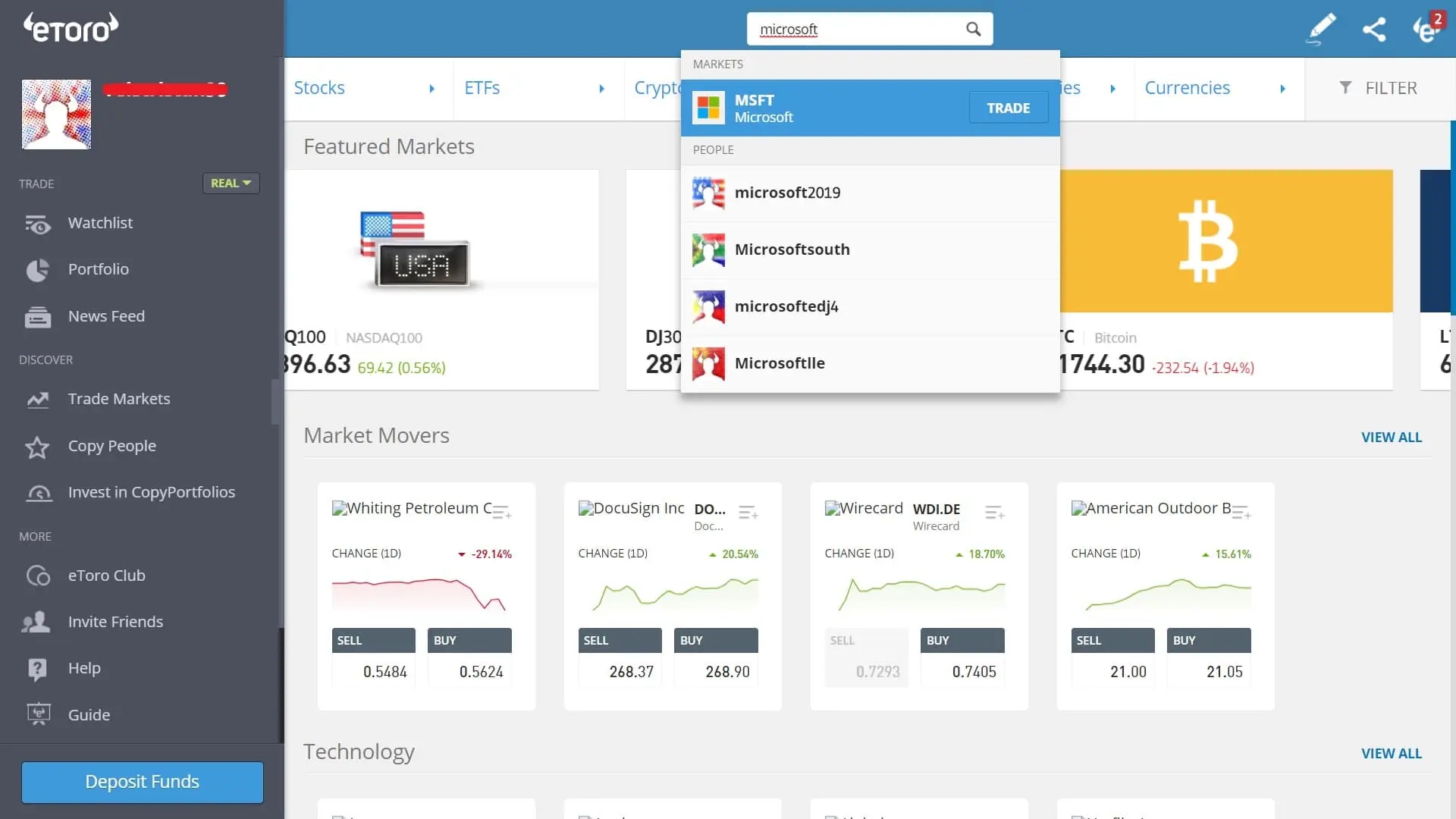The width and height of the screenshot is (1456, 819).
Task: Open the Copy People section
Action: pyautogui.click(x=111, y=446)
